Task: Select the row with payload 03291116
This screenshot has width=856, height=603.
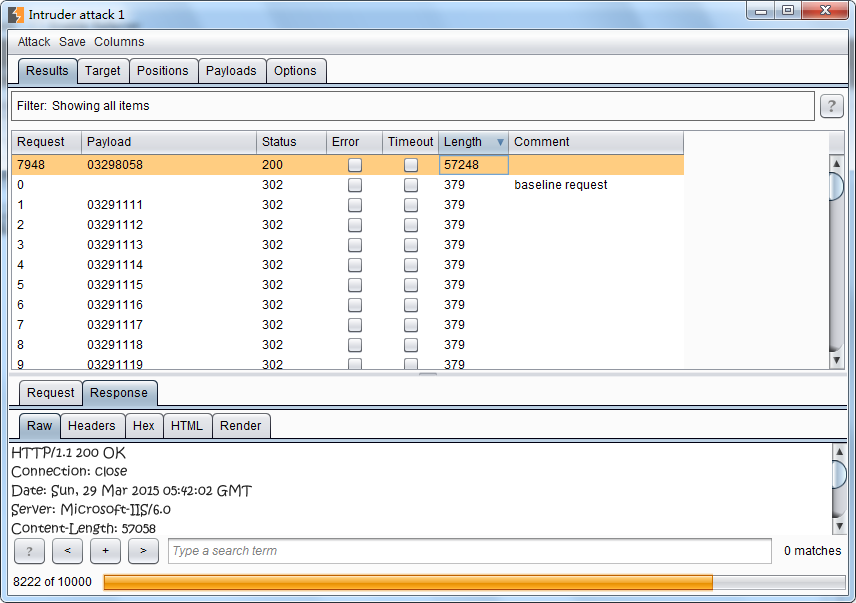Action: tap(347, 305)
